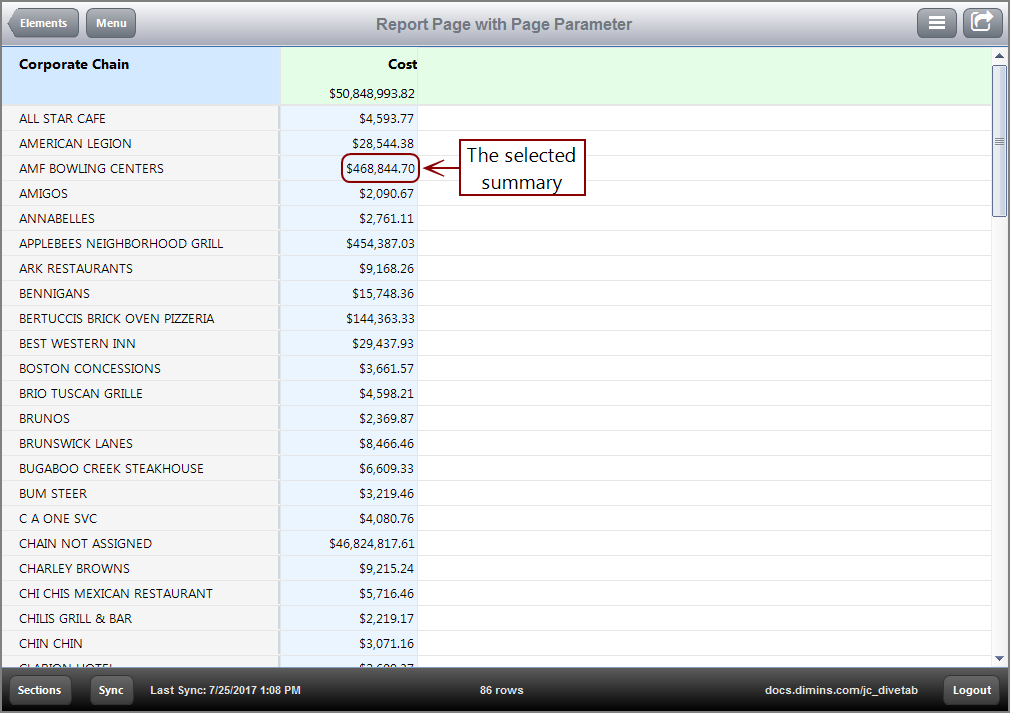
Task: Click the share/export arrow icon
Action: point(982,23)
